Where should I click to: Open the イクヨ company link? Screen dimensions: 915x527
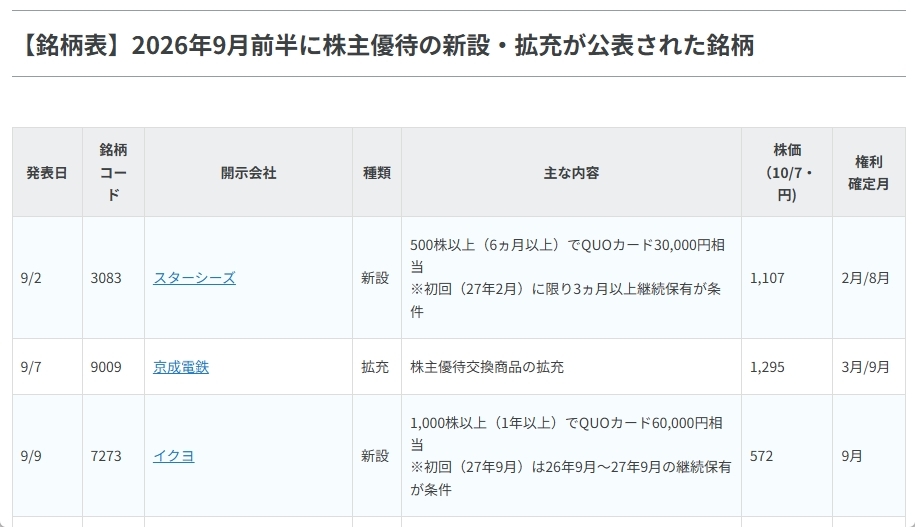coord(174,456)
